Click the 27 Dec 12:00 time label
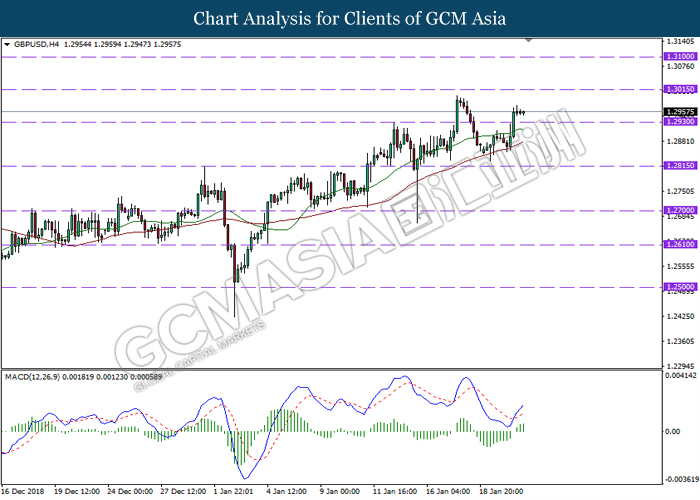 click(x=183, y=492)
